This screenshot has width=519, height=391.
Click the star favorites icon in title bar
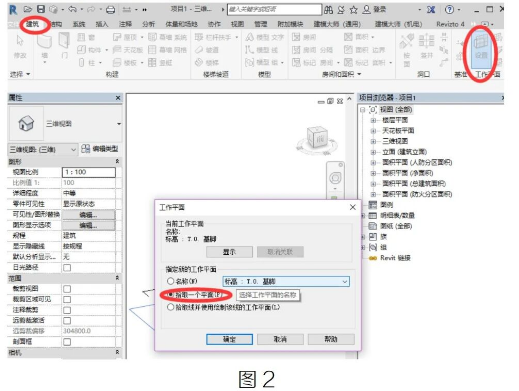click(353, 10)
